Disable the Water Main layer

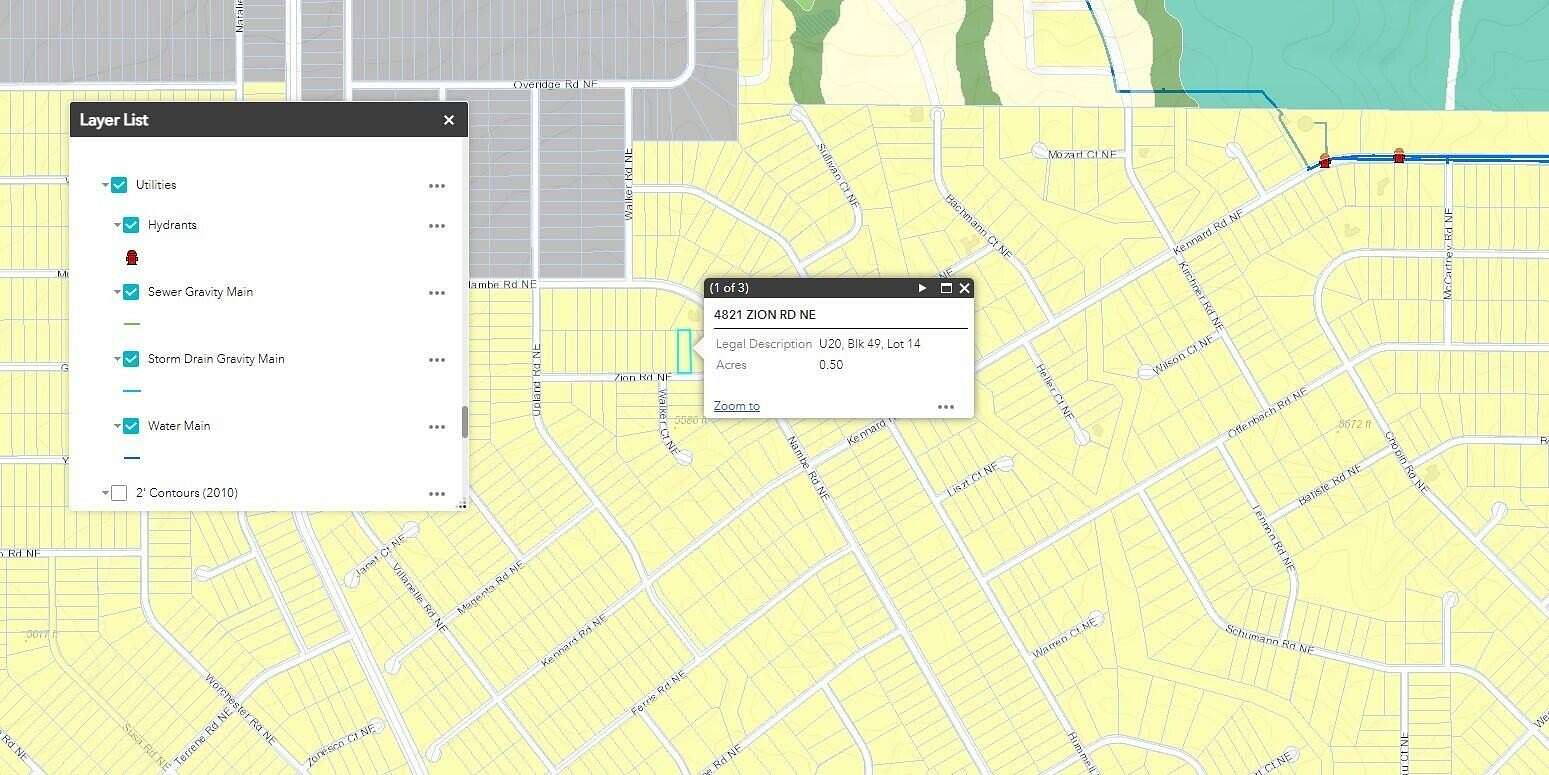[131, 426]
